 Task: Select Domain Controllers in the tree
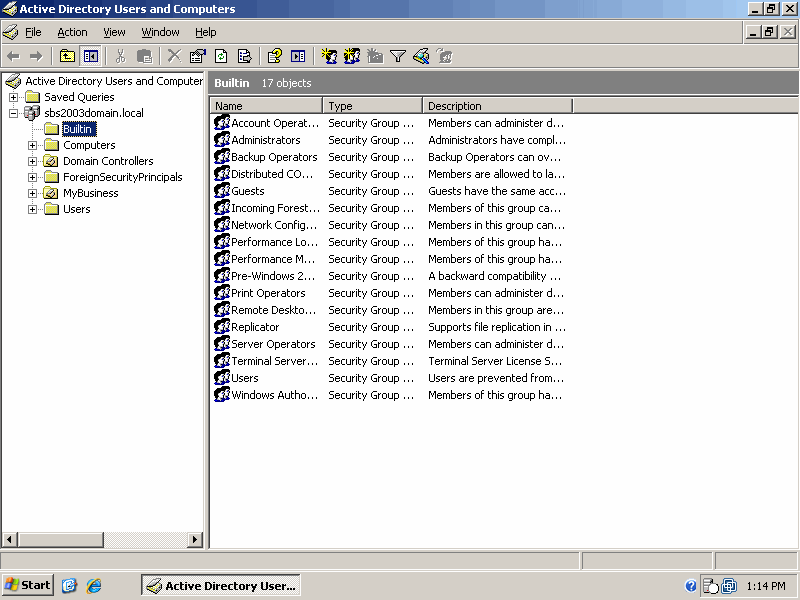108,161
